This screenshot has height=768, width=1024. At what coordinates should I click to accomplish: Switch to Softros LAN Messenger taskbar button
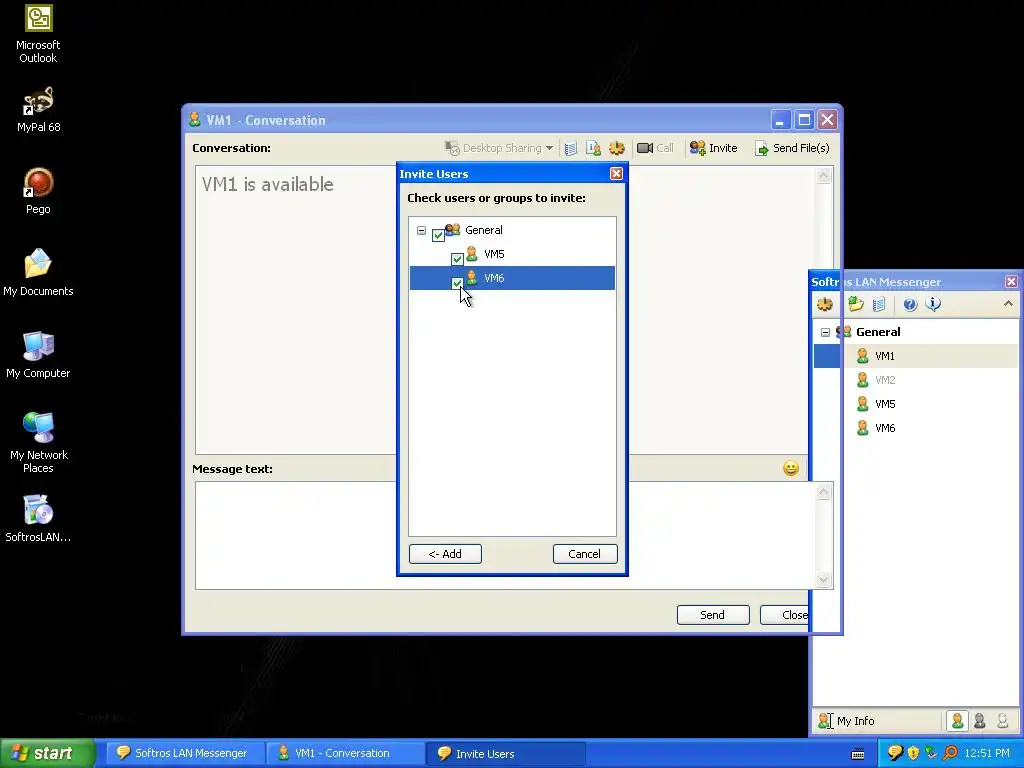click(x=183, y=754)
